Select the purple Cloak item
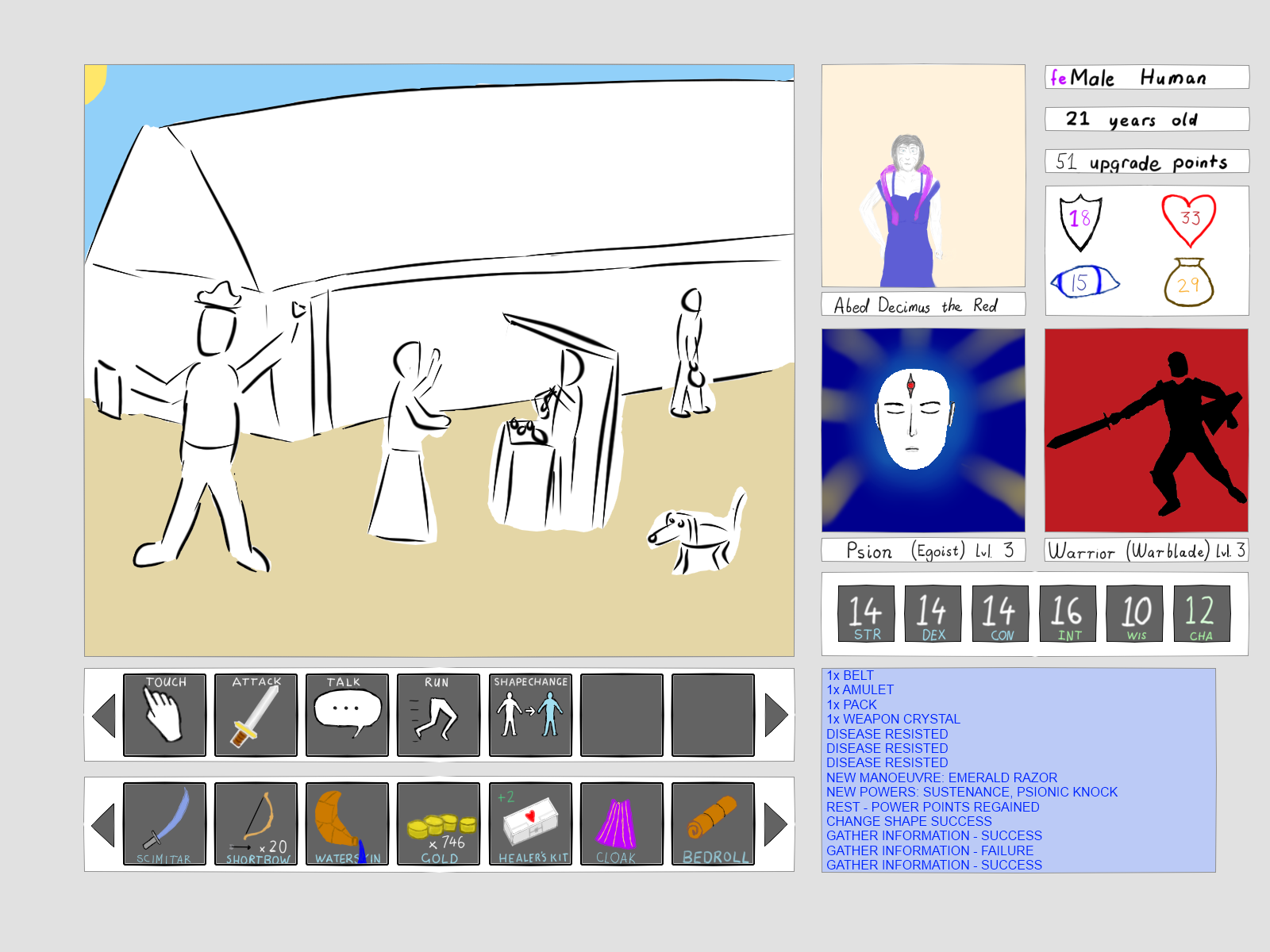Screen dimensions: 1270x952 pyautogui.click(x=622, y=823)
